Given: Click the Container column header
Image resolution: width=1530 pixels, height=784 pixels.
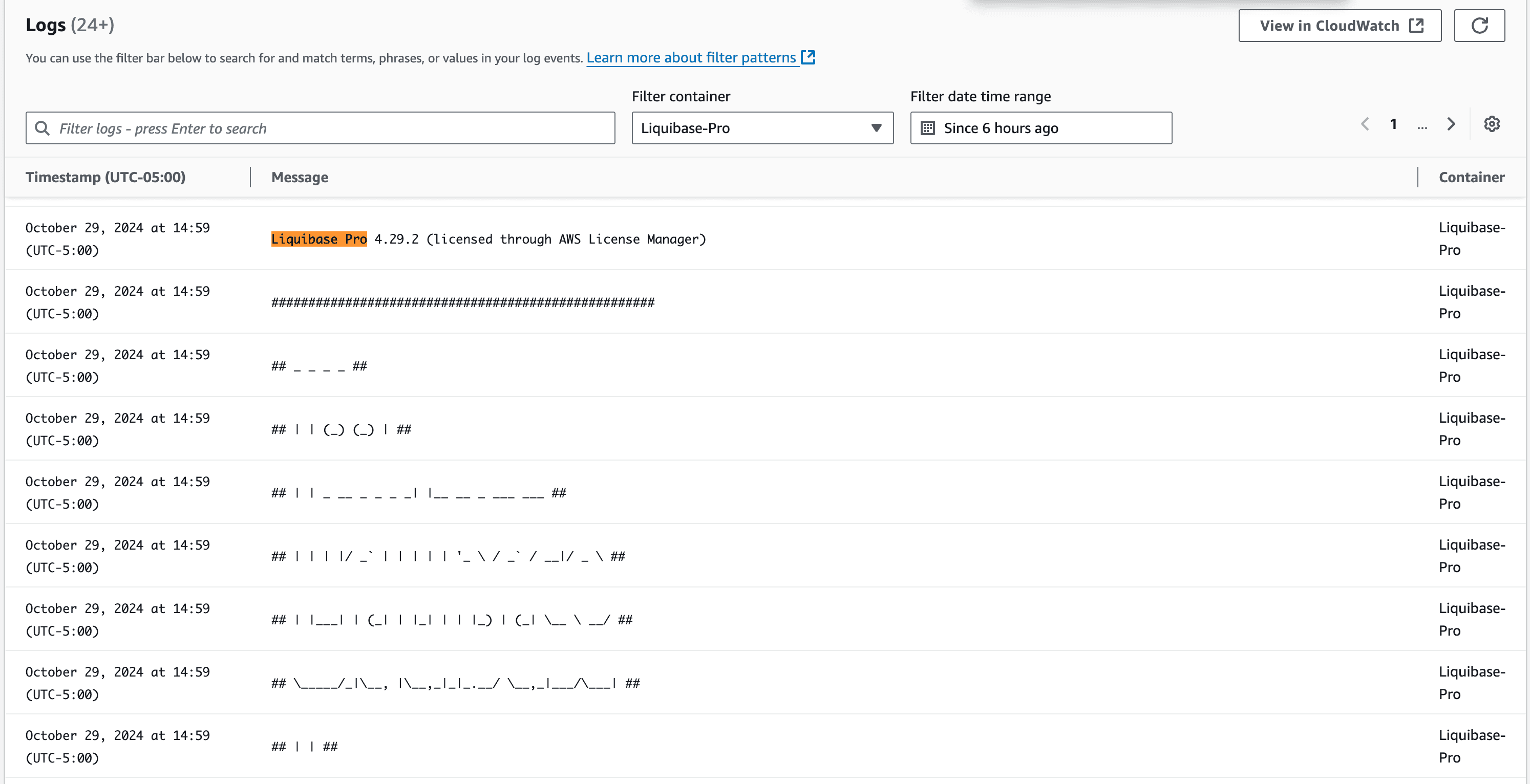Looking at the screenshot, I should click(1471, 177).
